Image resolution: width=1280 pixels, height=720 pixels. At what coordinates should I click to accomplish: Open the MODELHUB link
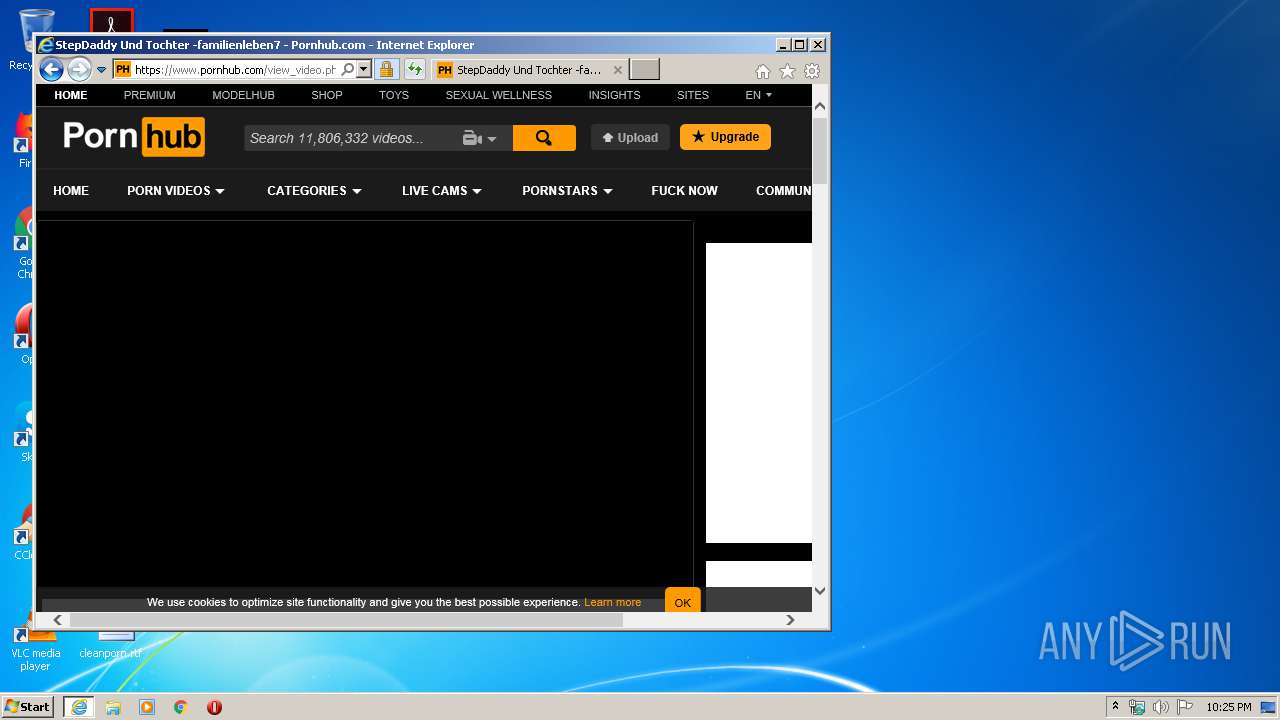pos(243,95)
